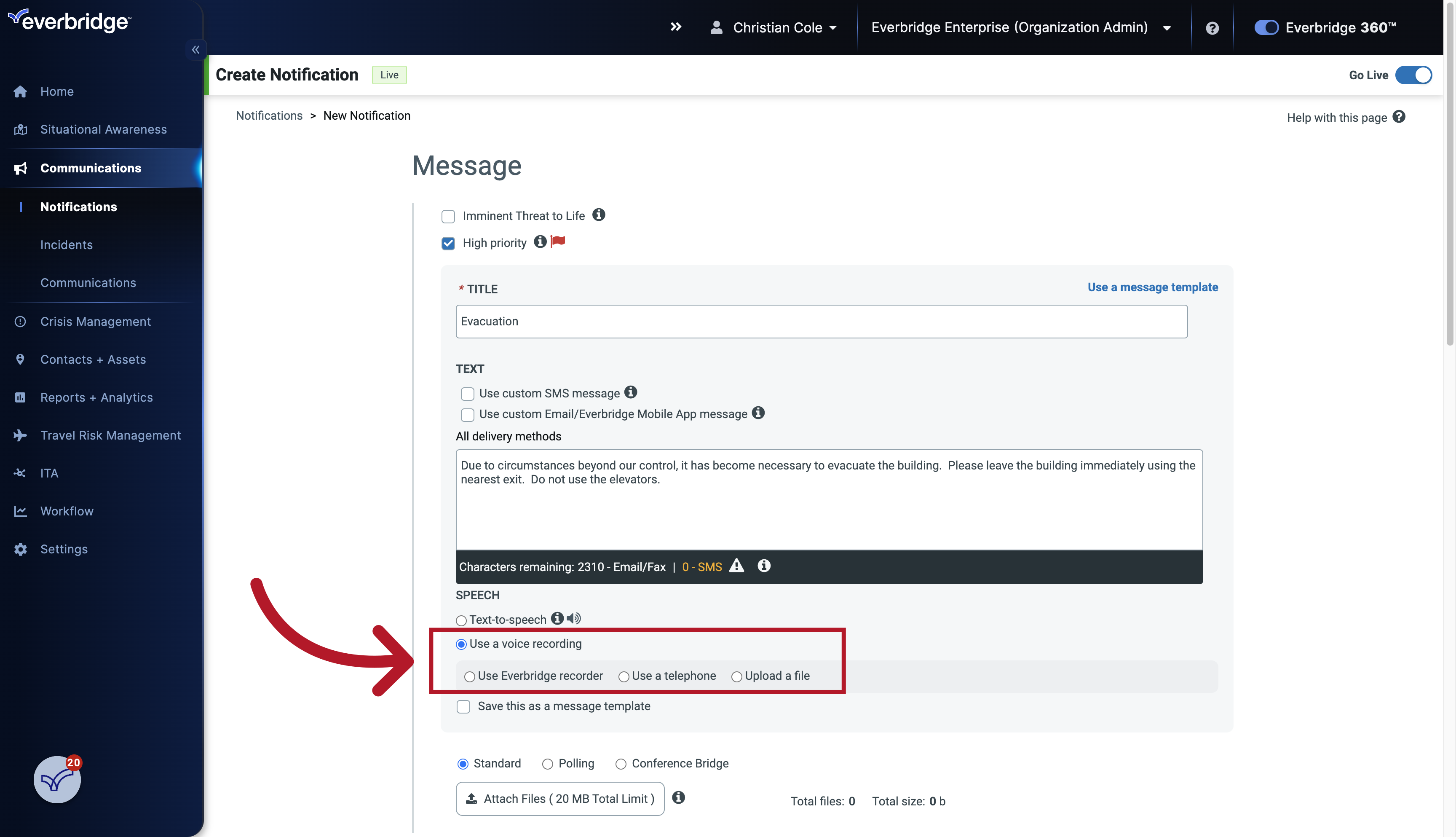Open Contacts + Assets via its pin icon

pyautogui.click(x=20, y=359)
